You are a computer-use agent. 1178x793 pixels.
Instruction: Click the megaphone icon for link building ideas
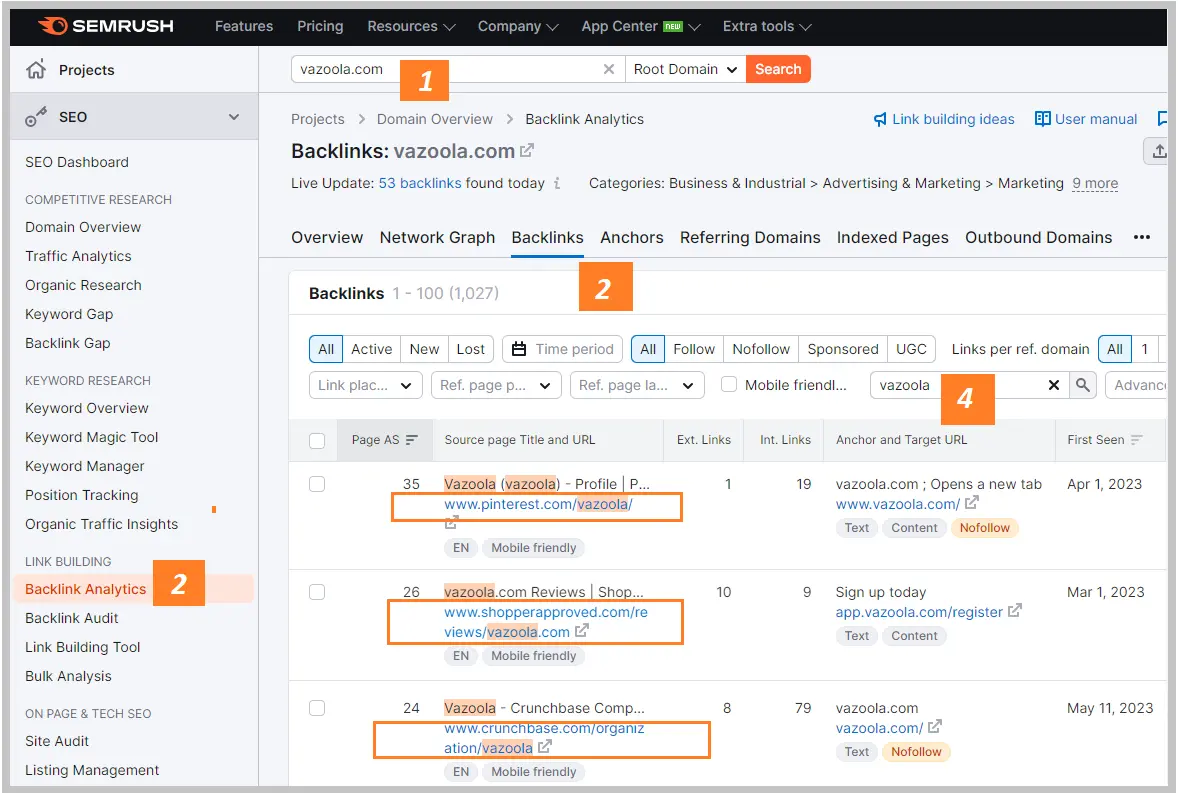(x=880, y=119)
